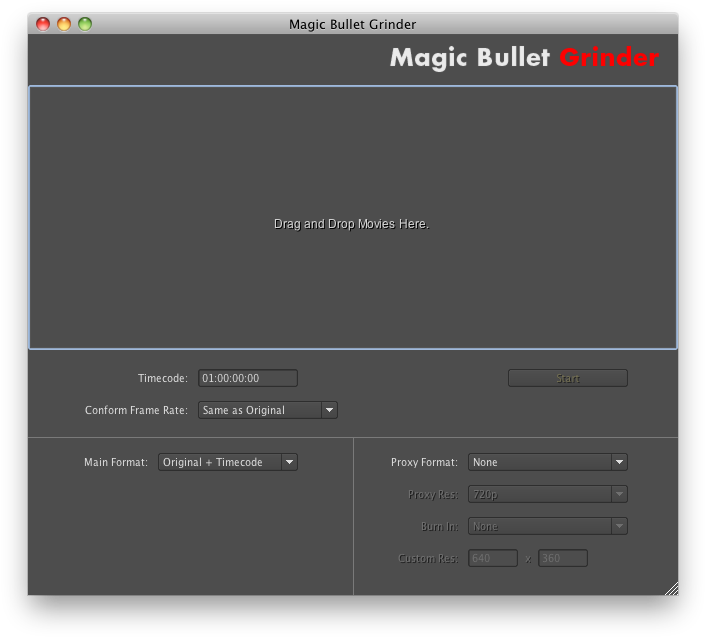
Task: Click the Proxy Res label
Action: (x=433, y=494)
